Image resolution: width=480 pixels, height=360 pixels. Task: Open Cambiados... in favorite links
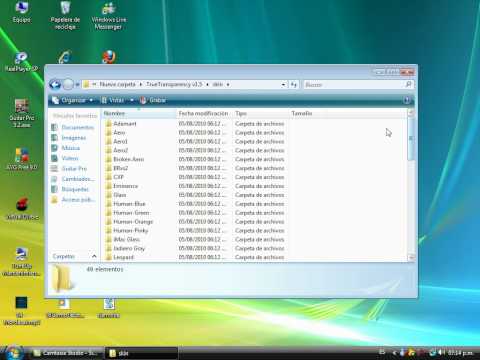click(78, 179)
